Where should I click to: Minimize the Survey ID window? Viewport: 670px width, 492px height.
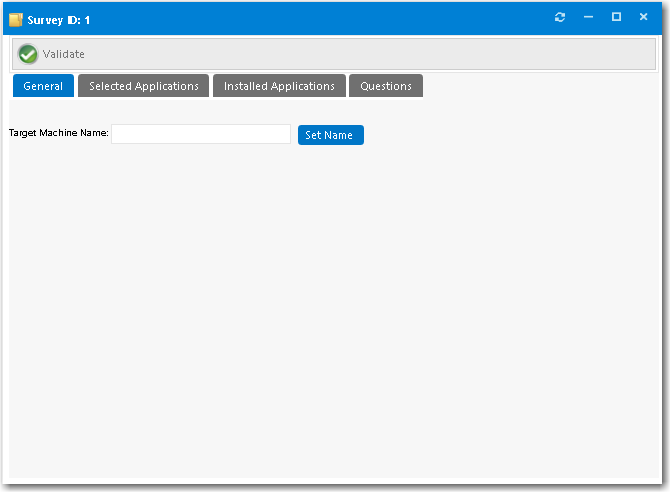(x=588, y=18)
